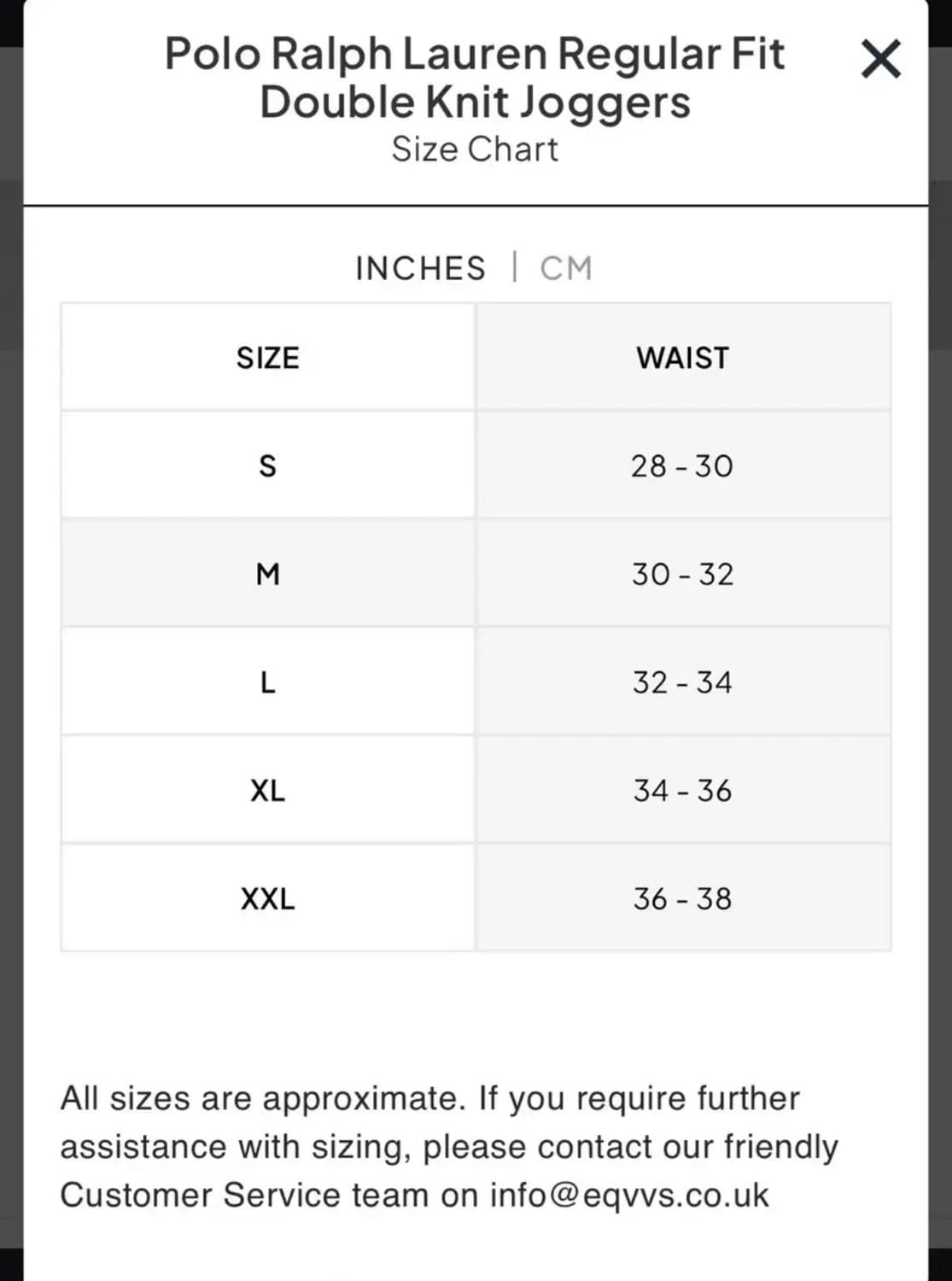This screenshot has height=1281, width=952.
Task: Select the L size row label
Action: [x=267, y=682]
